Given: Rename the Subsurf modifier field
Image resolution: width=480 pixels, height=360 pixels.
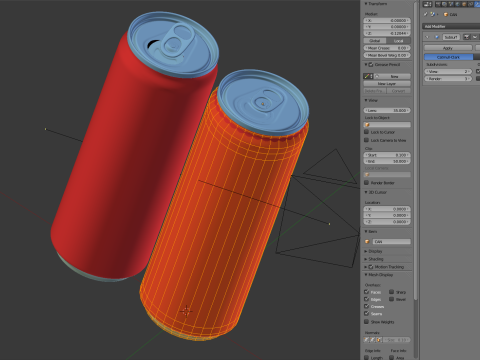Looking at the screenshot, I should (x=451, y=37).
